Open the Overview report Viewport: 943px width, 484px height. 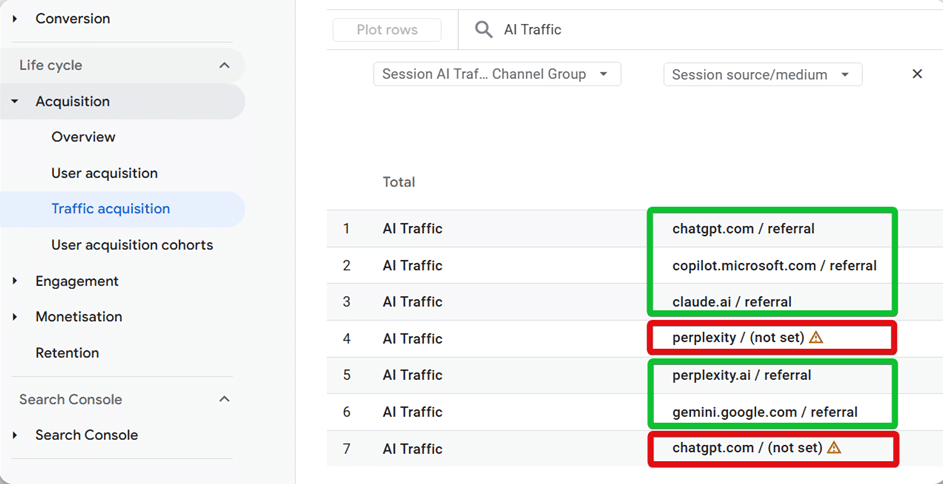(x=83, y=137)
